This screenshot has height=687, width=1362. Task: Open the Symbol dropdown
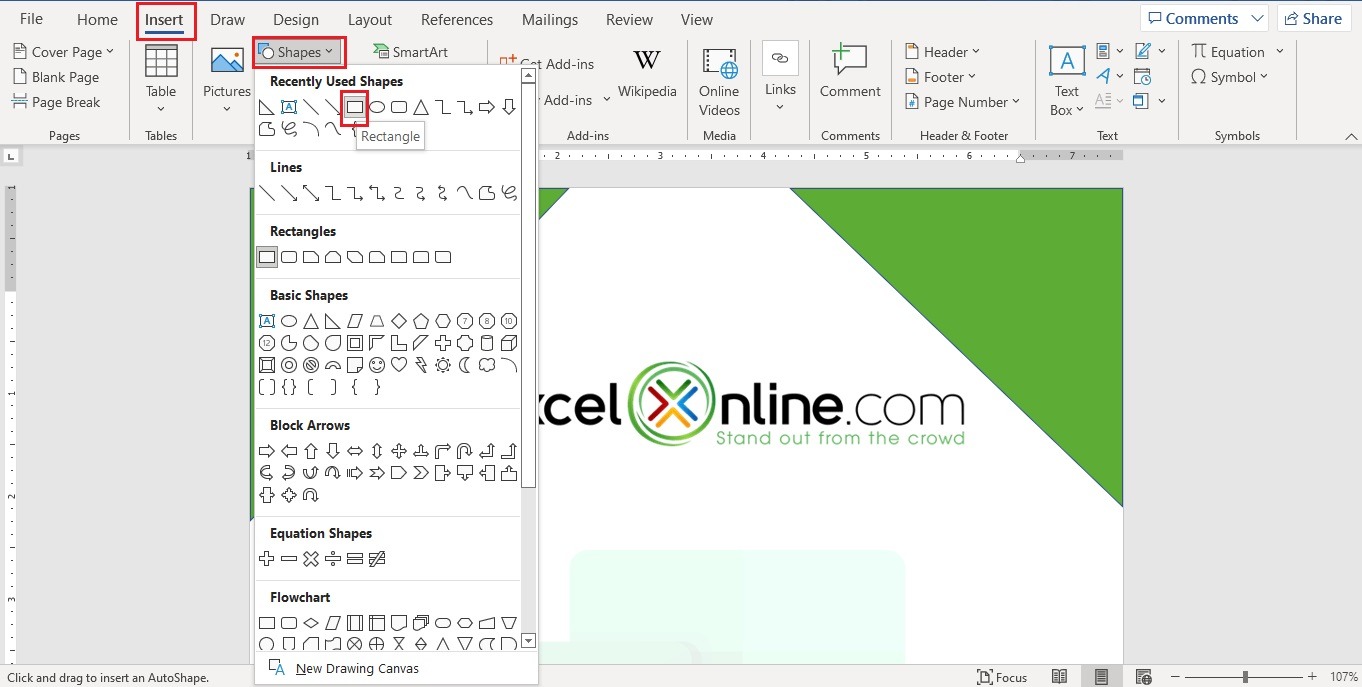pyautogui.click(x=1229, y=77)
